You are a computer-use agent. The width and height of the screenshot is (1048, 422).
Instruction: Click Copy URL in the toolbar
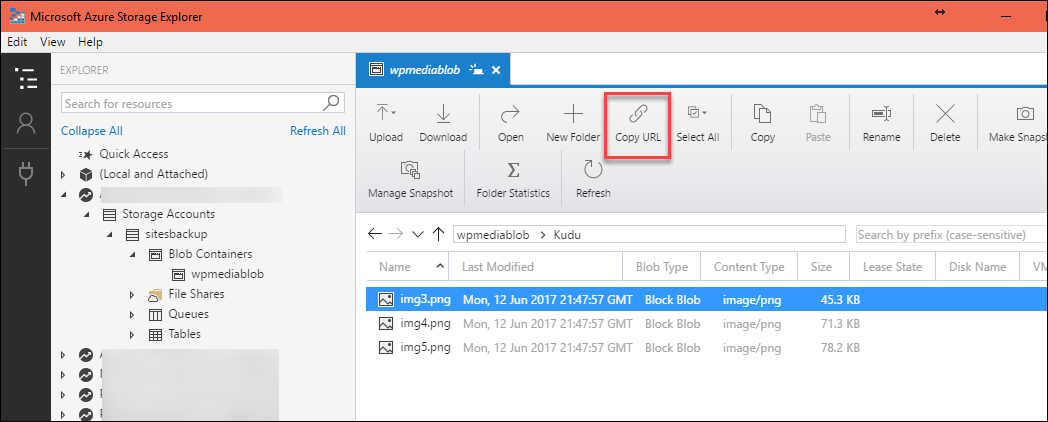pos(638,123)
